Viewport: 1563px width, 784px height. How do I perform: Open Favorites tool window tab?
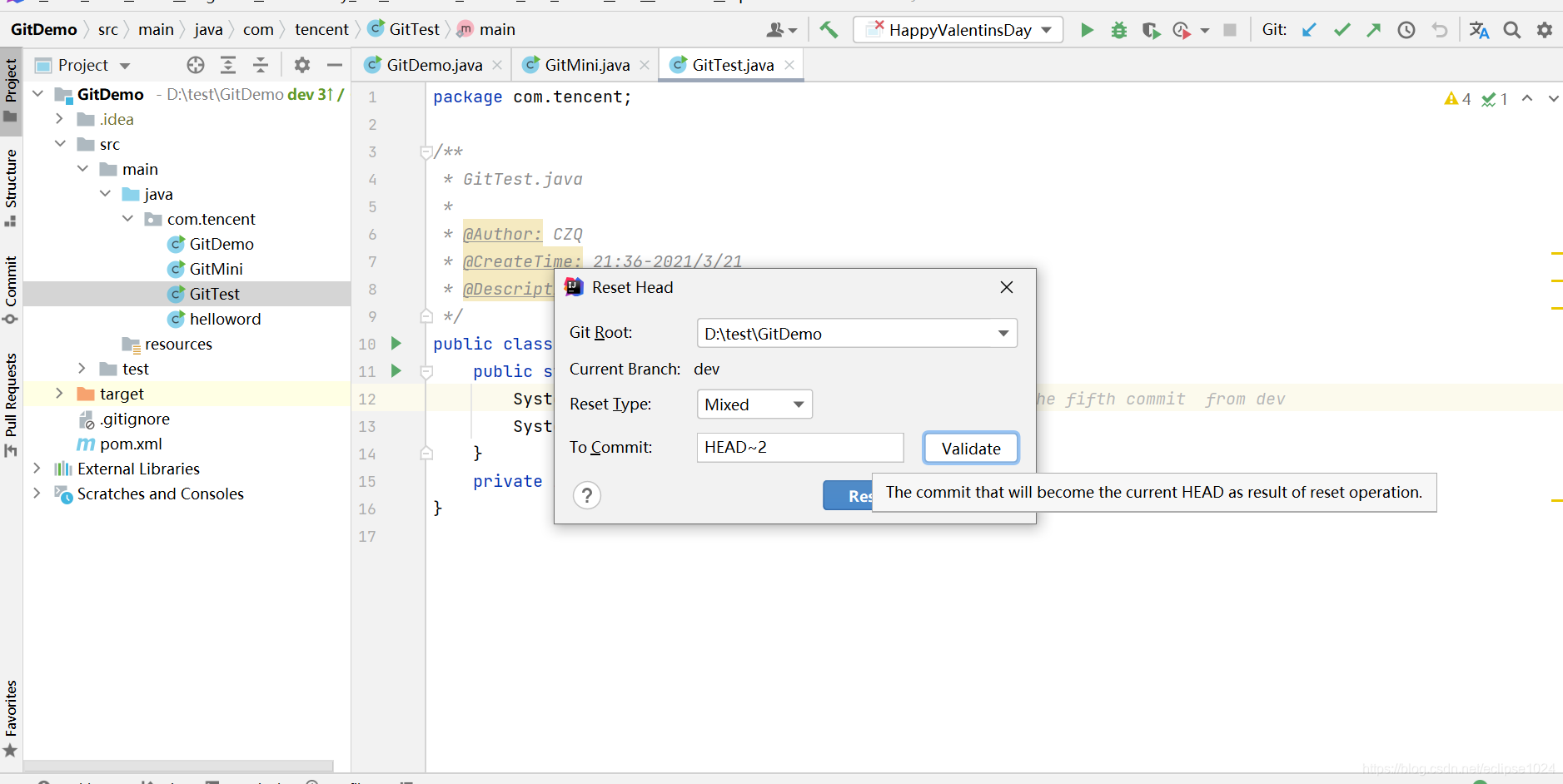11,718
